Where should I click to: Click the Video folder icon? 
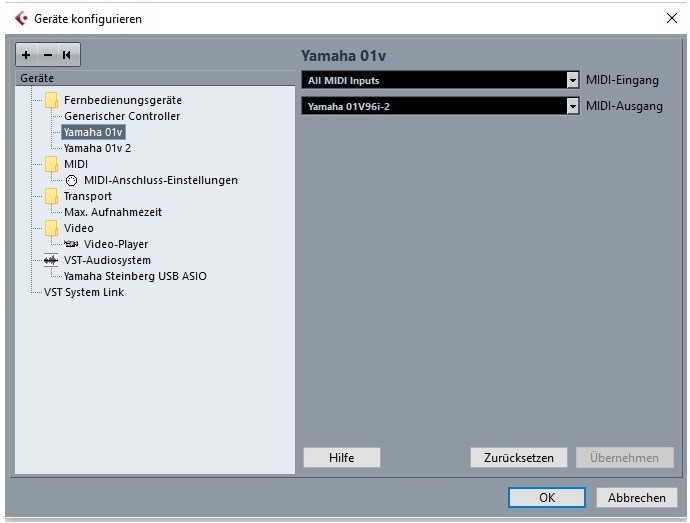[51, 228]
